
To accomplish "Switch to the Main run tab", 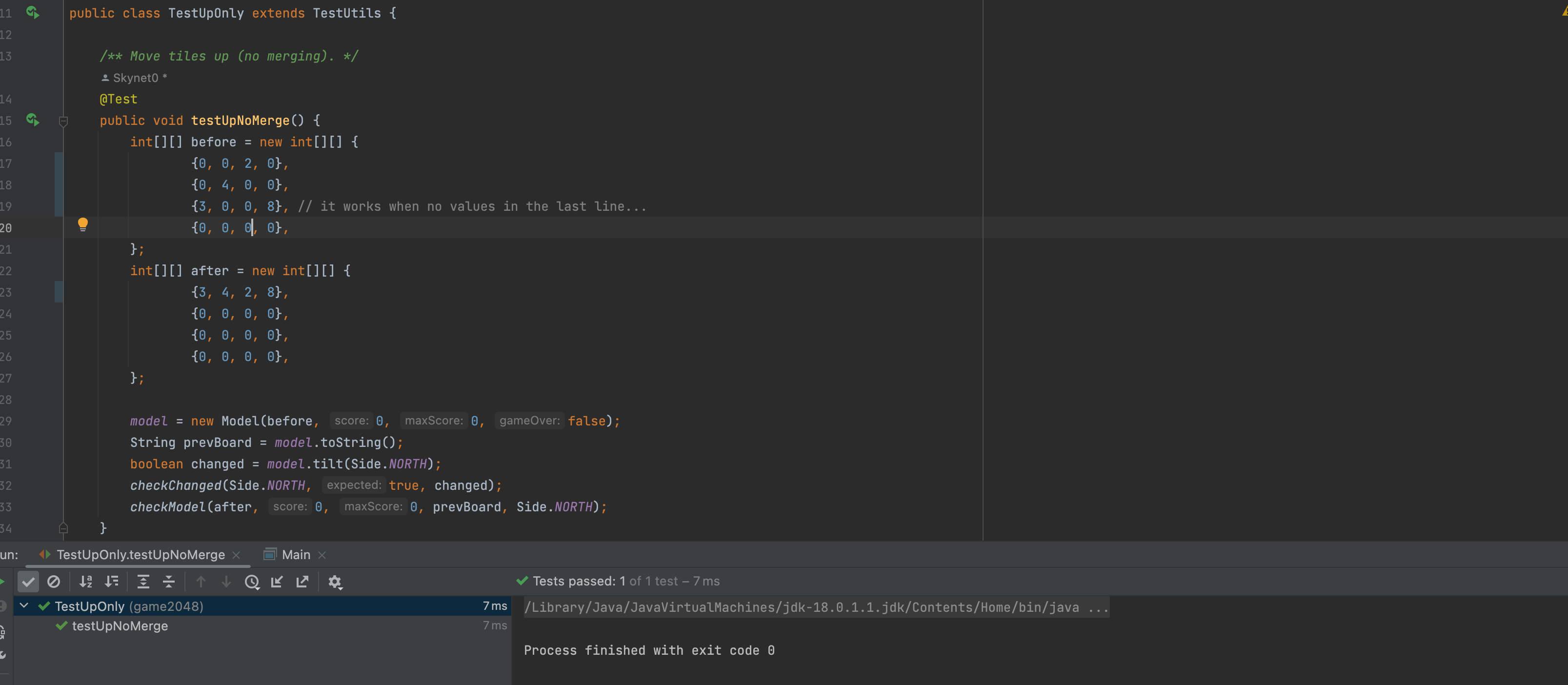I will point(296,555).
